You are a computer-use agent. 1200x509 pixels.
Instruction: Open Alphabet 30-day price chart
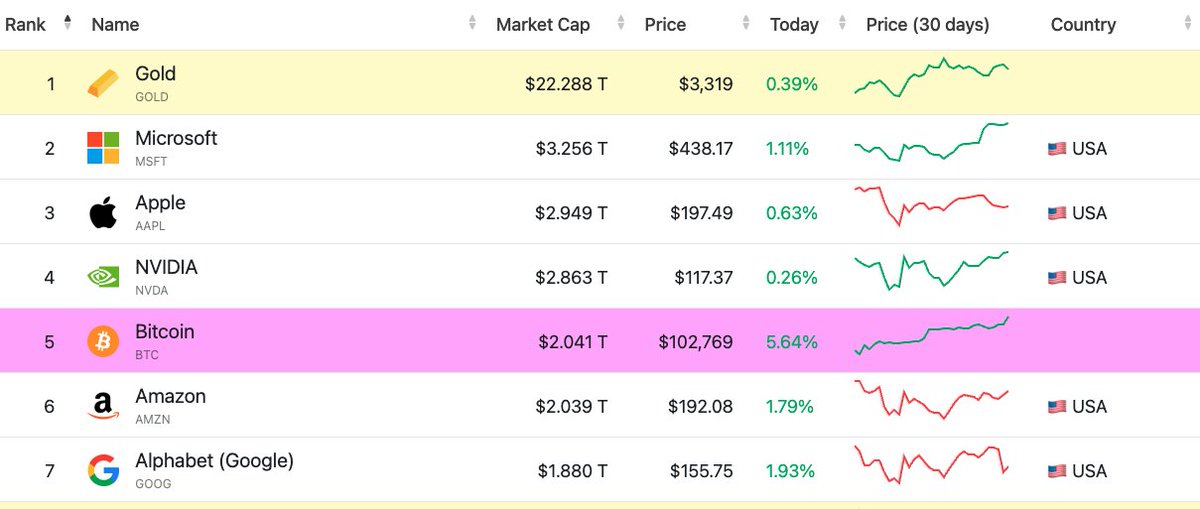click(x=931, y=464)
